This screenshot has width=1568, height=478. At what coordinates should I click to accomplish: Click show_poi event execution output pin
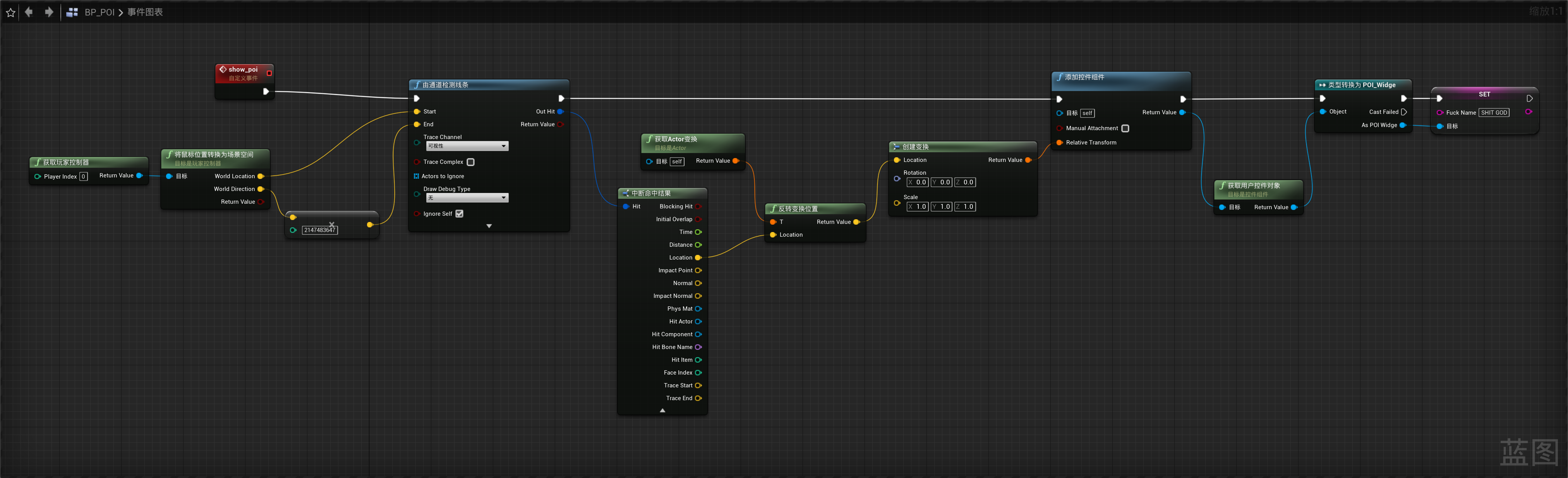(265, 91)
